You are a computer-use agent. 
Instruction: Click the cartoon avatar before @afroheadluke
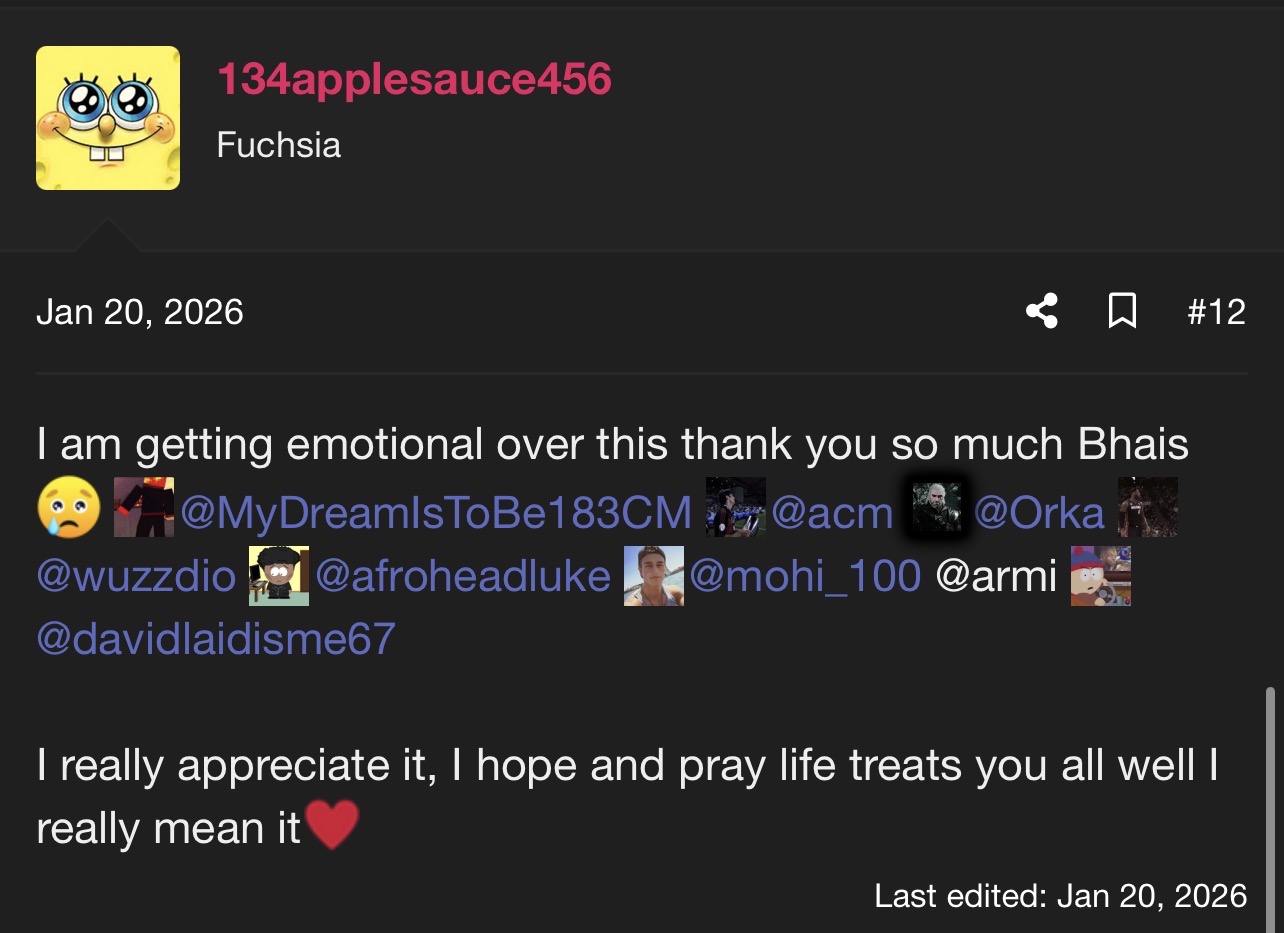coord(279,576)
